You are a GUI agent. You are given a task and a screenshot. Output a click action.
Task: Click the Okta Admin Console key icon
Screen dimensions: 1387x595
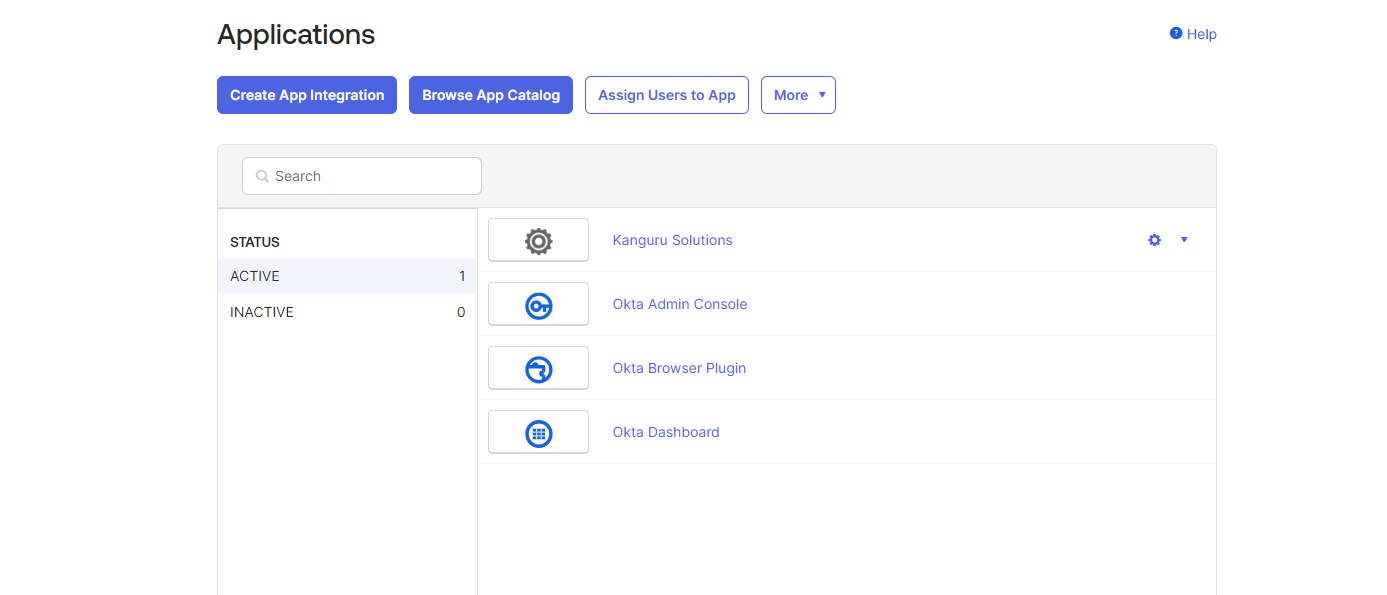tap(538, 305)
